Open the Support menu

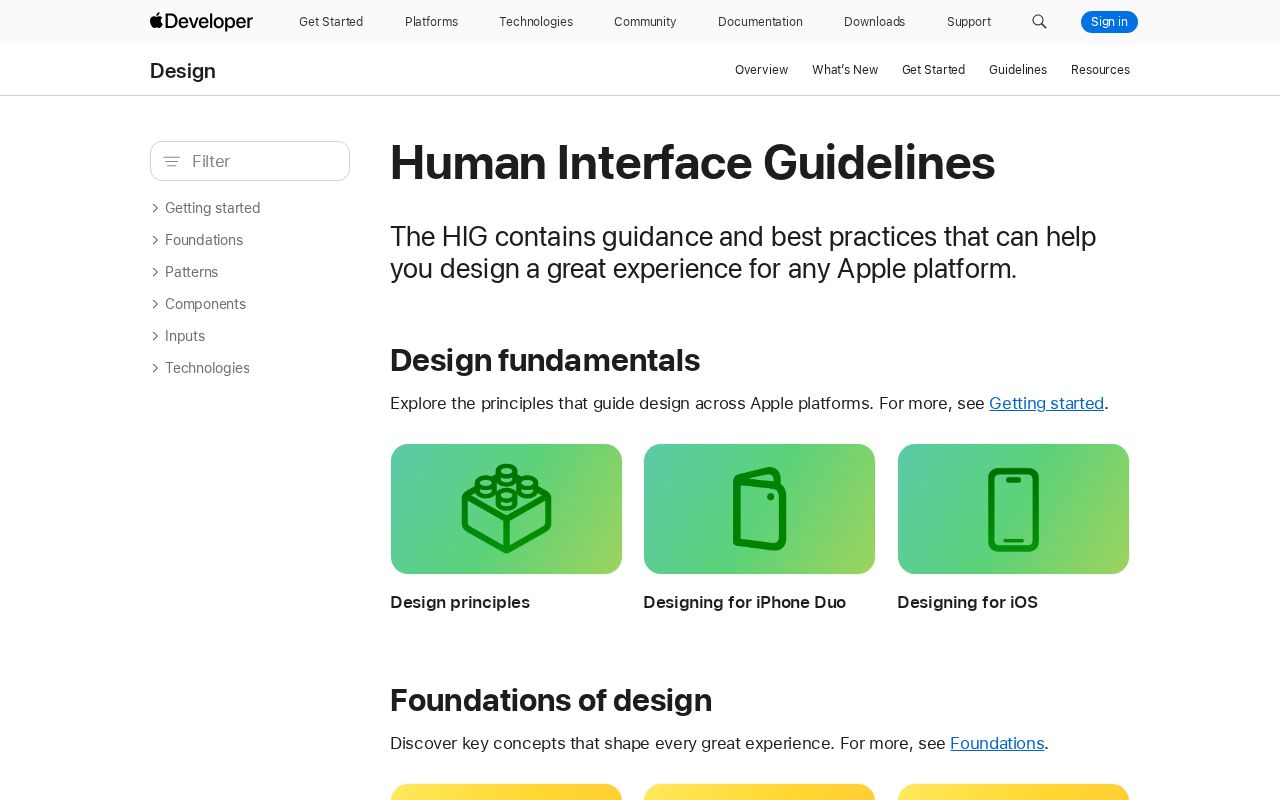pos(969,22)
